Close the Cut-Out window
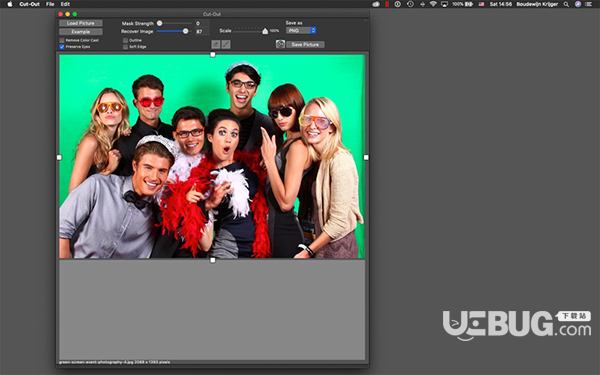 (x=60, y=14)
